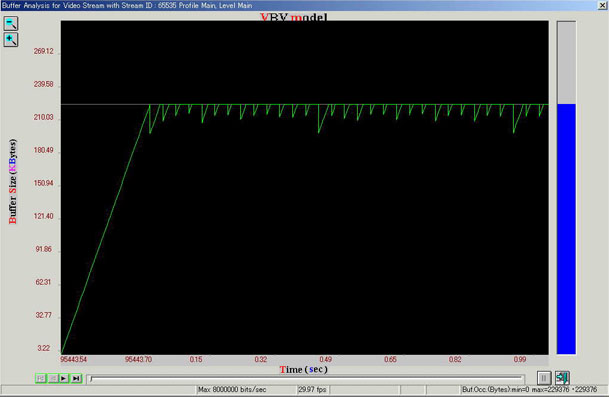Click the play button below the graph
Screen dimensions: 609x397
point(64,378)
